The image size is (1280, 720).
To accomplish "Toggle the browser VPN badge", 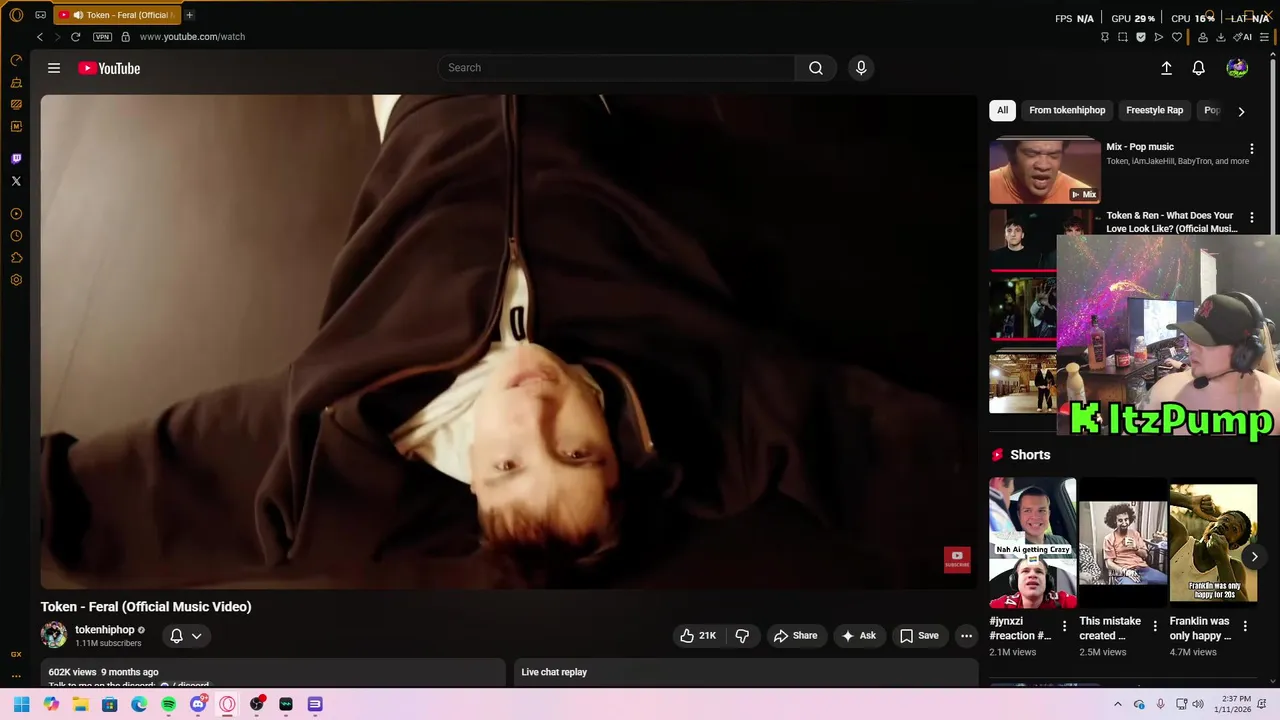I will click(102, 37).
